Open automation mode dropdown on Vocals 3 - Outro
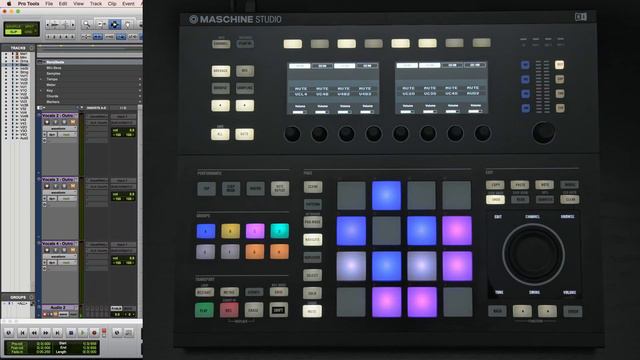 pos(67,198)
